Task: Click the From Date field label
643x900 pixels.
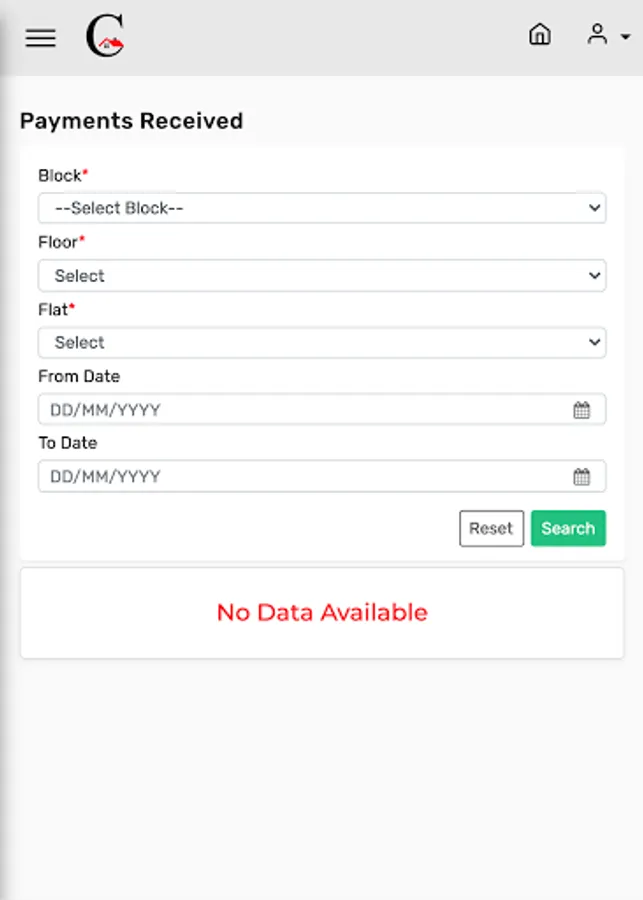Action: point(79,376)
